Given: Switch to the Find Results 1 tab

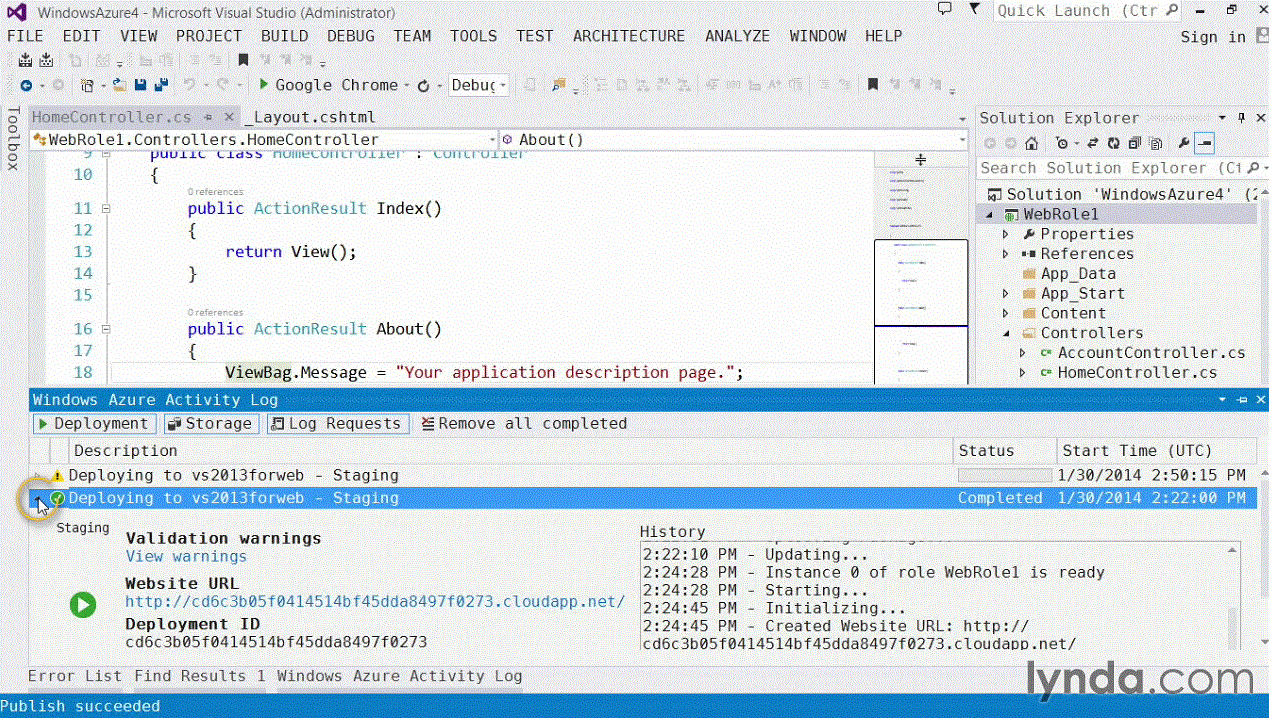Looking at the screenshot, I should pos(200,676).
